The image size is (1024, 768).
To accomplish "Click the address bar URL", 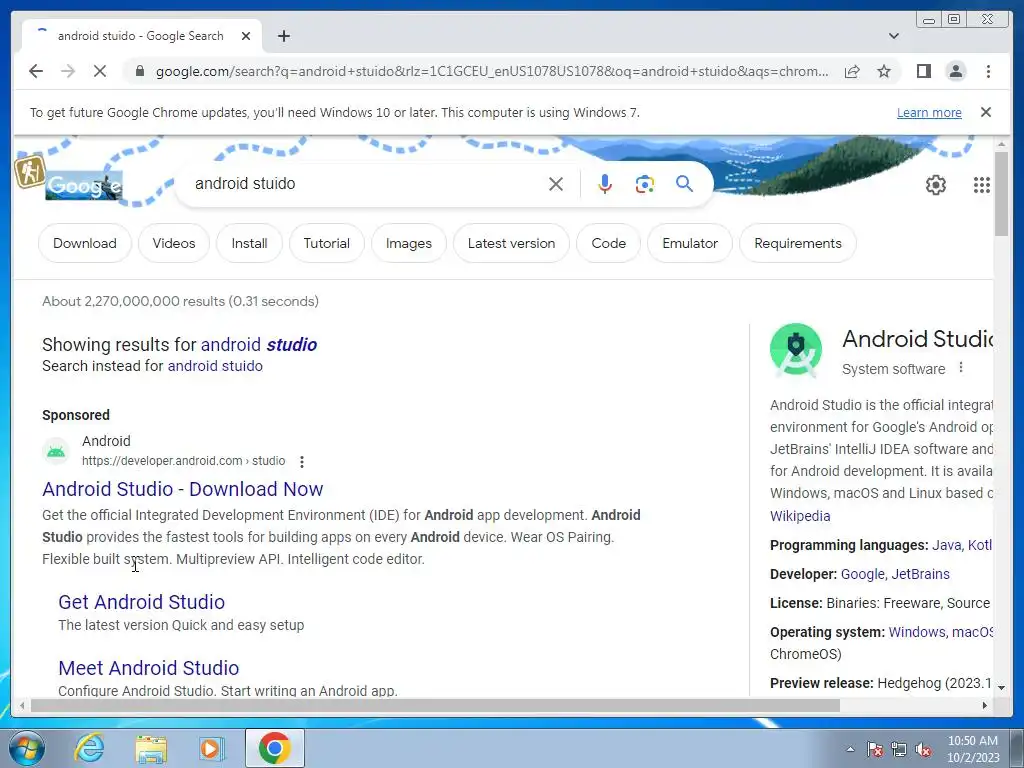I will pyautogui.click(x=492, y=71).
